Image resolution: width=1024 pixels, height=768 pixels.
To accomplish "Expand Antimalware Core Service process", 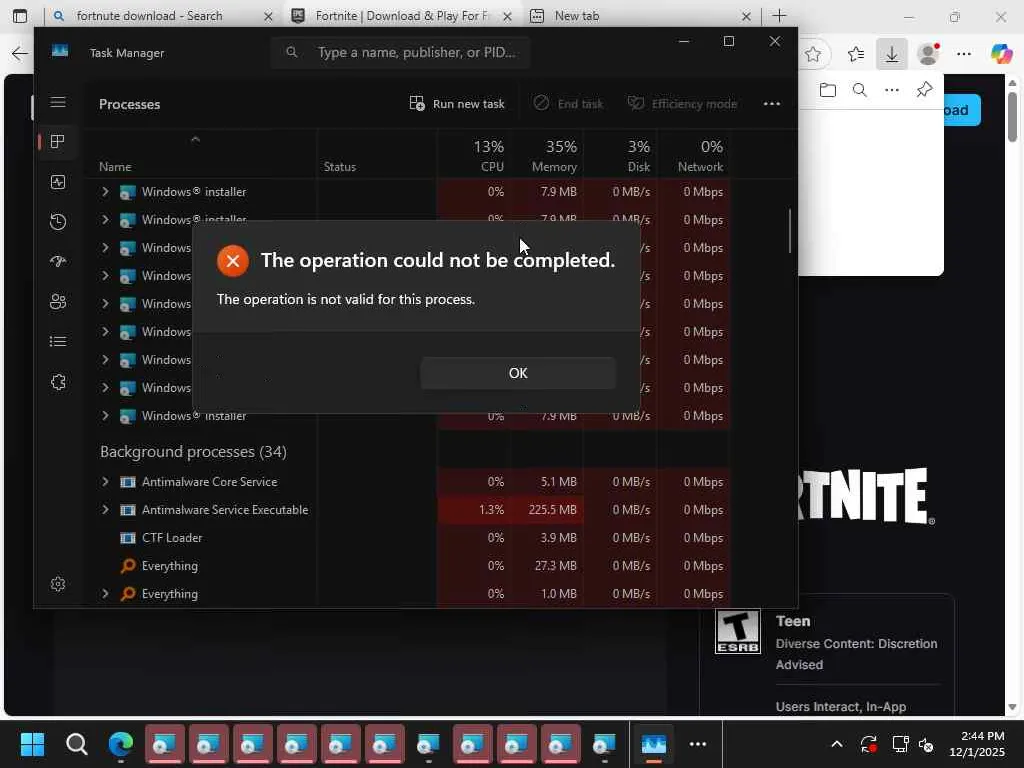I will pos(105,481).
